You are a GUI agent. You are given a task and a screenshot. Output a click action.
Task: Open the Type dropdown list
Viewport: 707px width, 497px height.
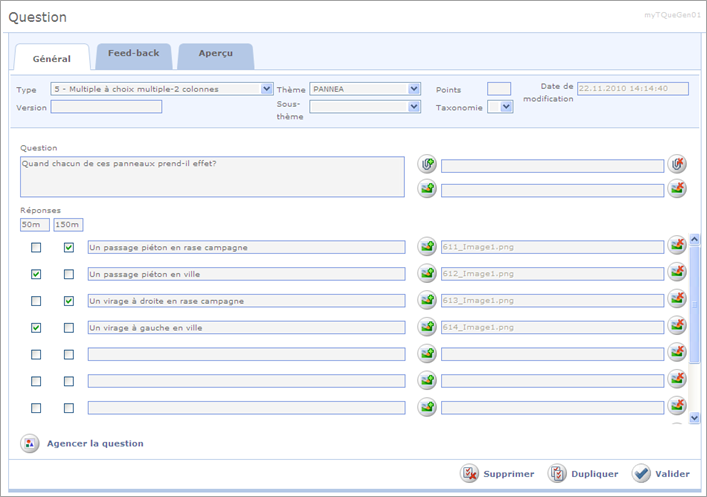tap(266, 89)
